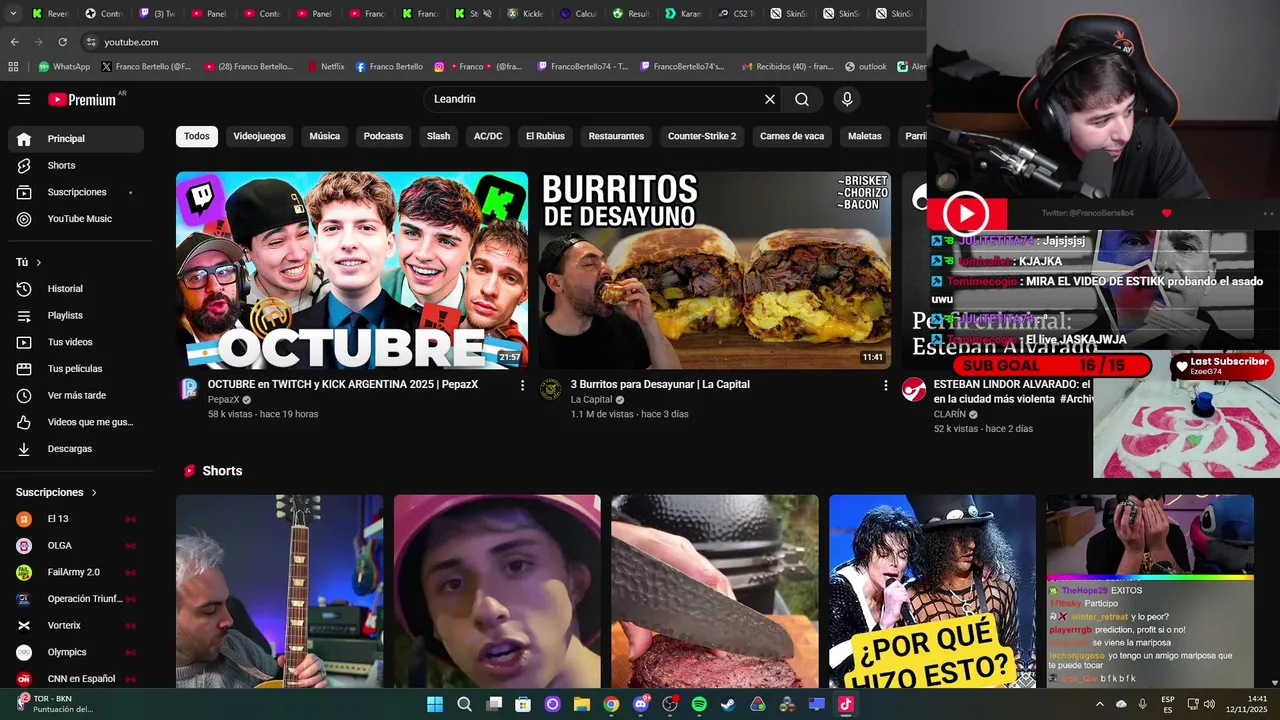1280x720 pixels.
Task: Open YouTube Music from the sidebar
Action: coord(76,219)
